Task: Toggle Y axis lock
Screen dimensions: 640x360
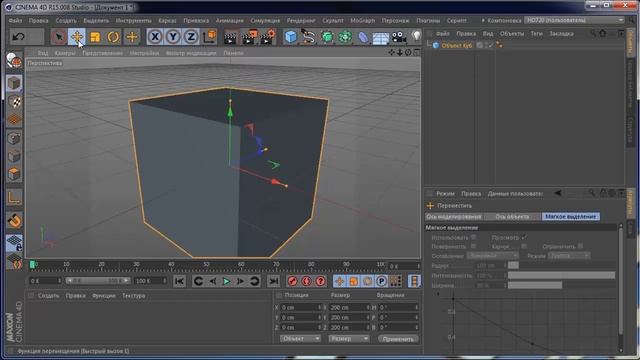Action: click(x=173, y=37)
